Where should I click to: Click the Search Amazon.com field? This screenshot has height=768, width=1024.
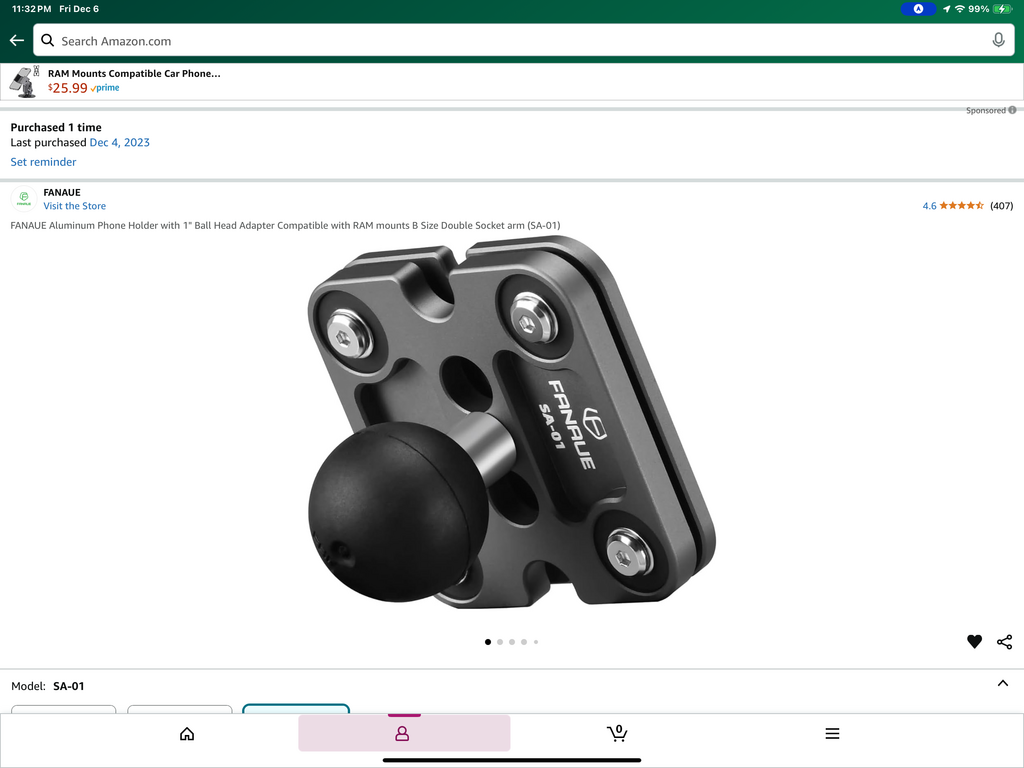[524, 40]
